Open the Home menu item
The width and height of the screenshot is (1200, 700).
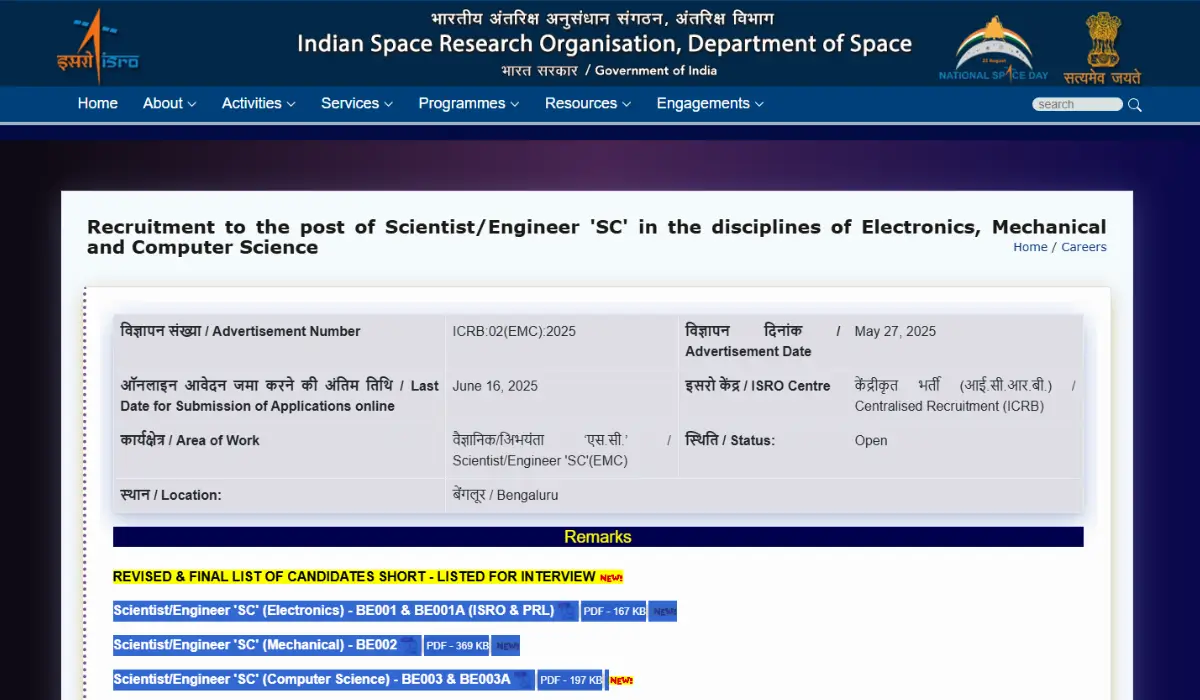click(x=98, y=103)
